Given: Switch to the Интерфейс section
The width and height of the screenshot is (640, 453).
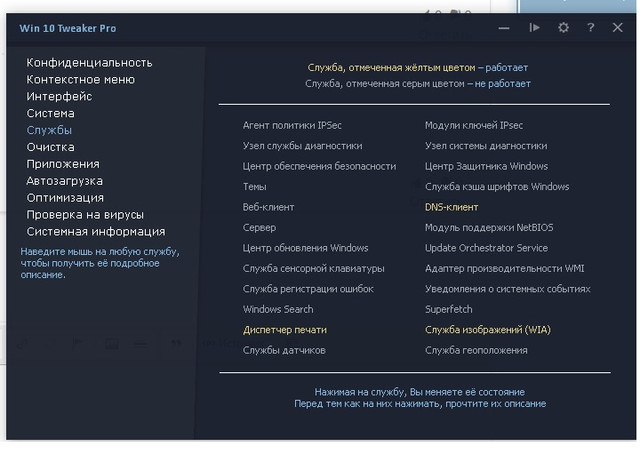Looking at the screenshot, I should click(x=59, y=96).
